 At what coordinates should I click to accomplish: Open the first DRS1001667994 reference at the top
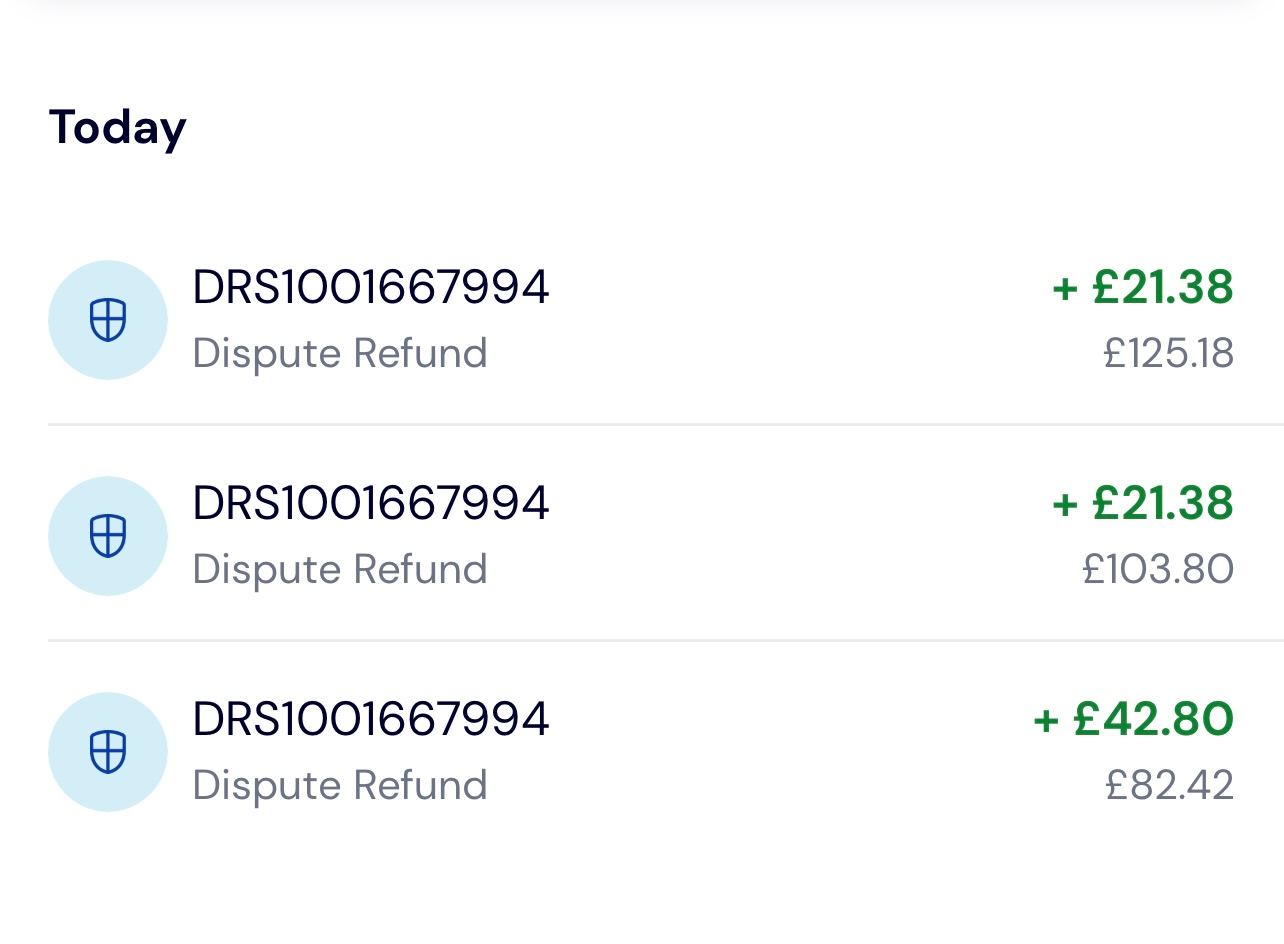(x=370, y=288)
